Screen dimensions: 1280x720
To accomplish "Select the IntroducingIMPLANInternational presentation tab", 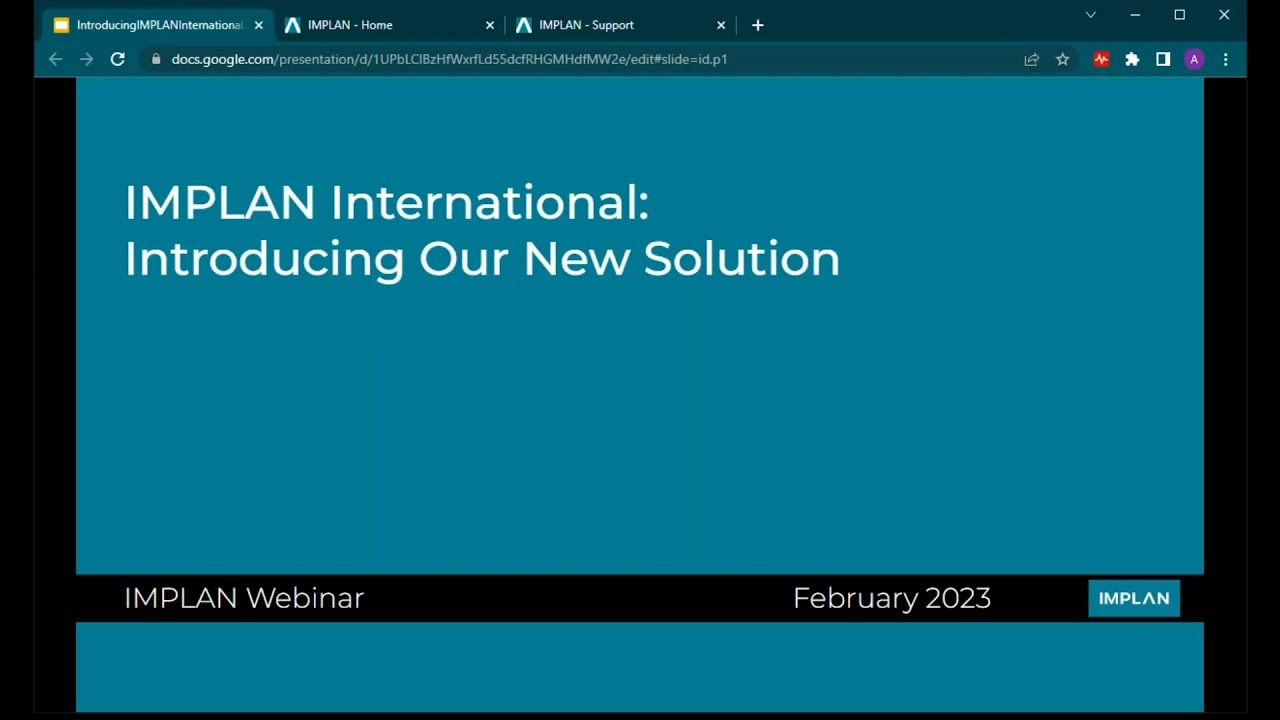I will coord(160,25).
